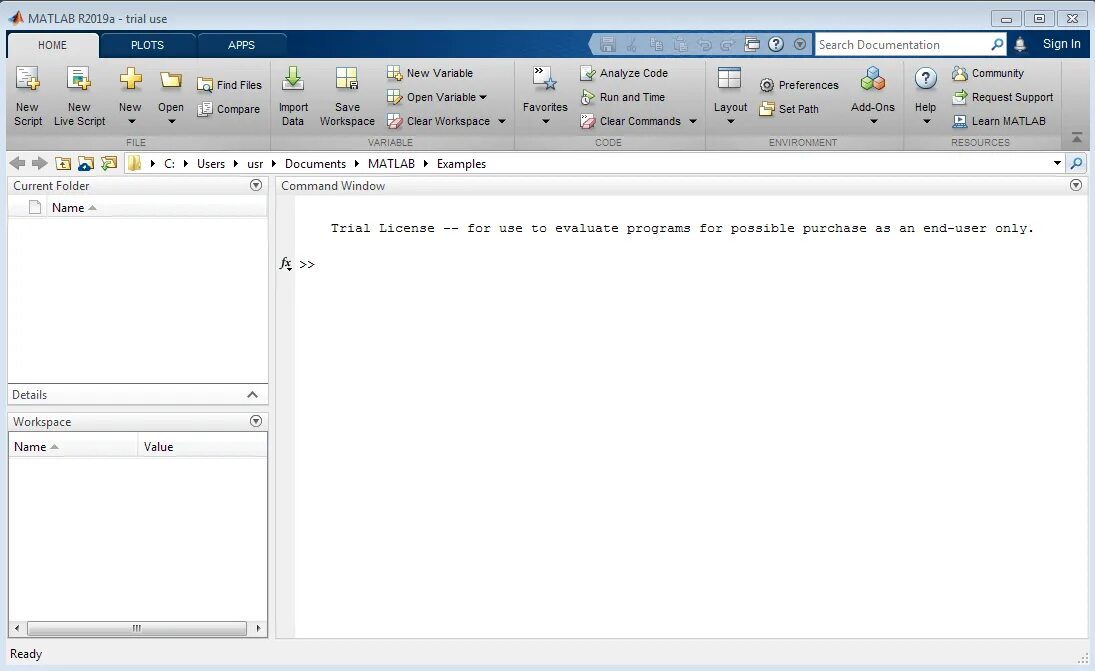This screenshot has height=671, width=1095.
Task: Click Save Workspace
Action: click(347, 96)
